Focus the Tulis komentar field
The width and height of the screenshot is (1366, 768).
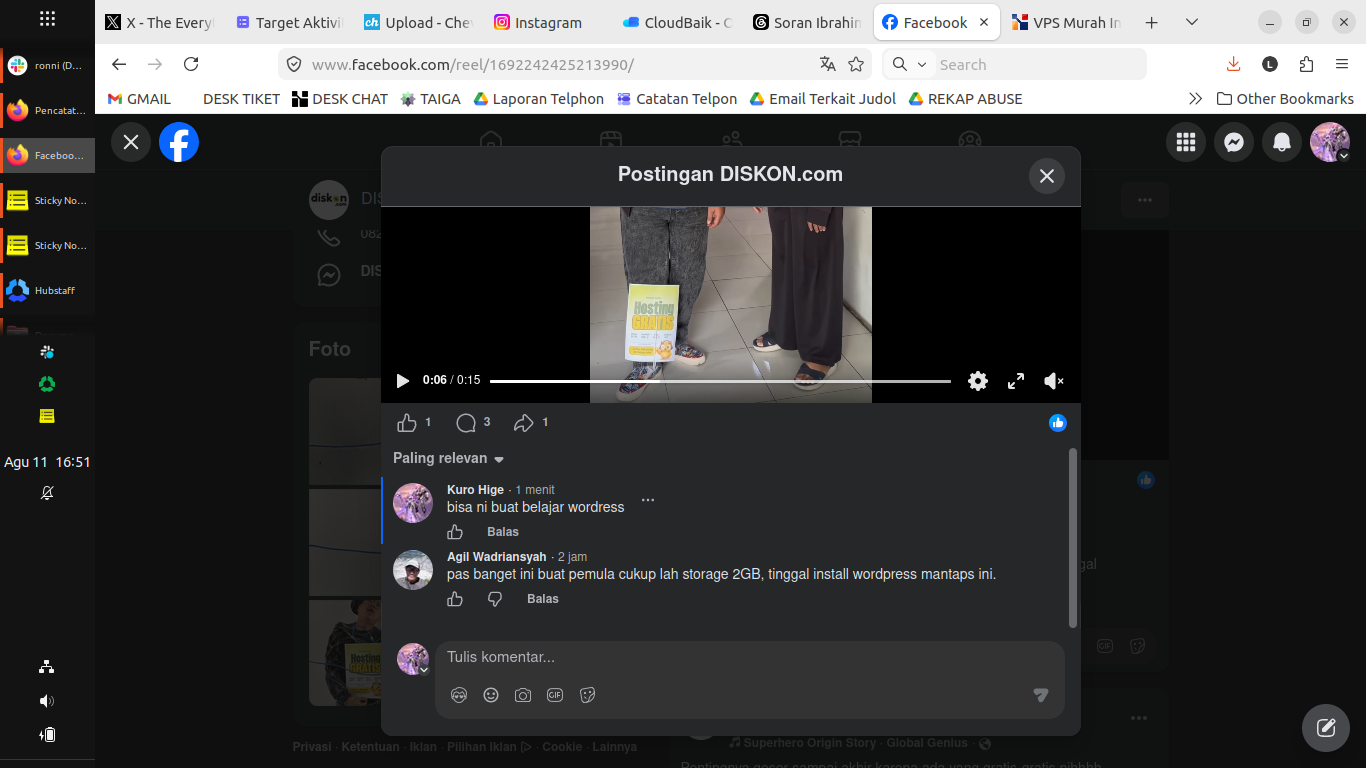750,657
